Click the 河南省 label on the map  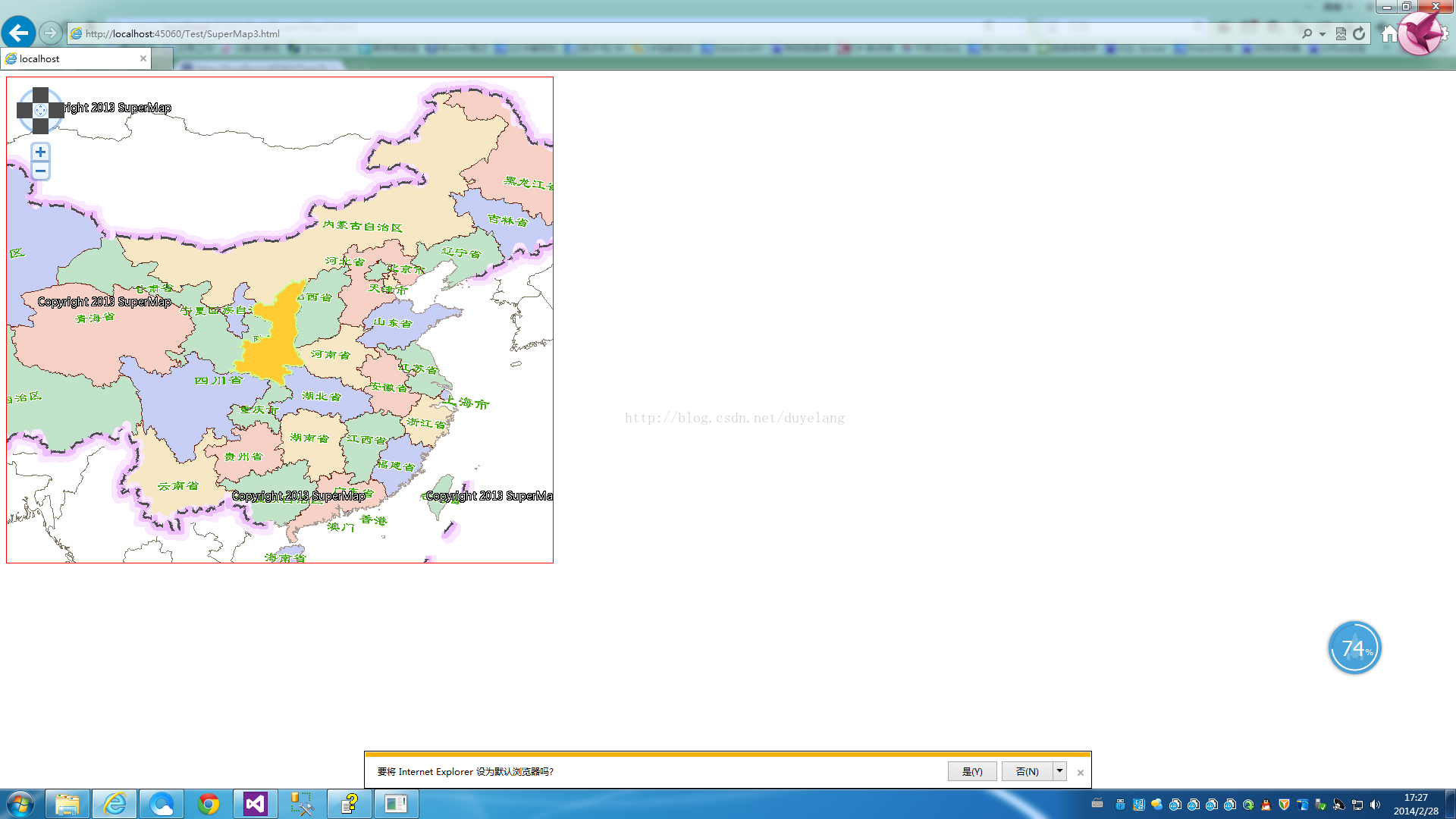[330, 354]
